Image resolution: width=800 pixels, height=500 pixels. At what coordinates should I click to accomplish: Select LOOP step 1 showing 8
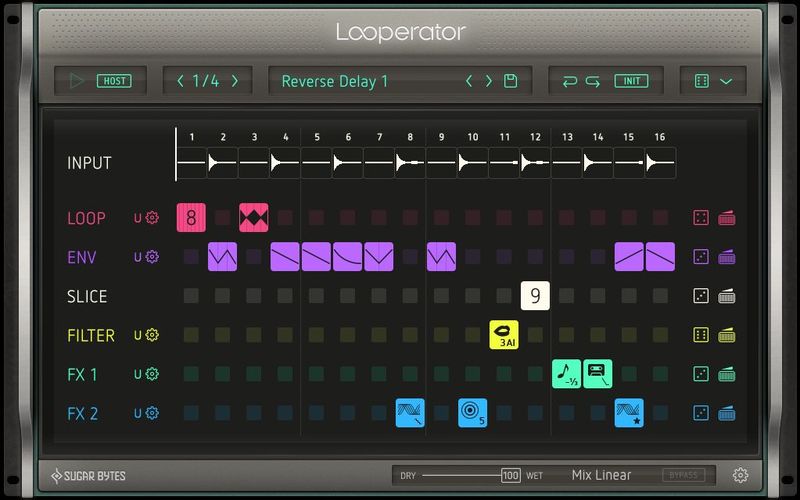pyautogui.click(x=191, y=218)
